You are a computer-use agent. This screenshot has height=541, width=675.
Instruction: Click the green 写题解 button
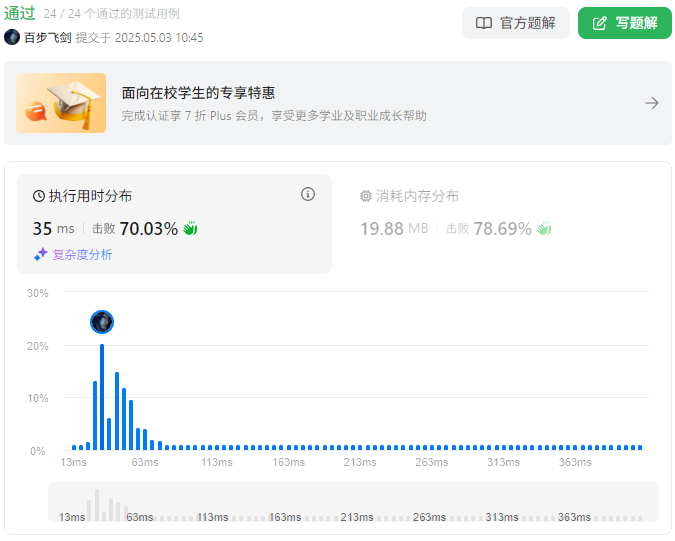pyautogui.click(x=625, y=23)
